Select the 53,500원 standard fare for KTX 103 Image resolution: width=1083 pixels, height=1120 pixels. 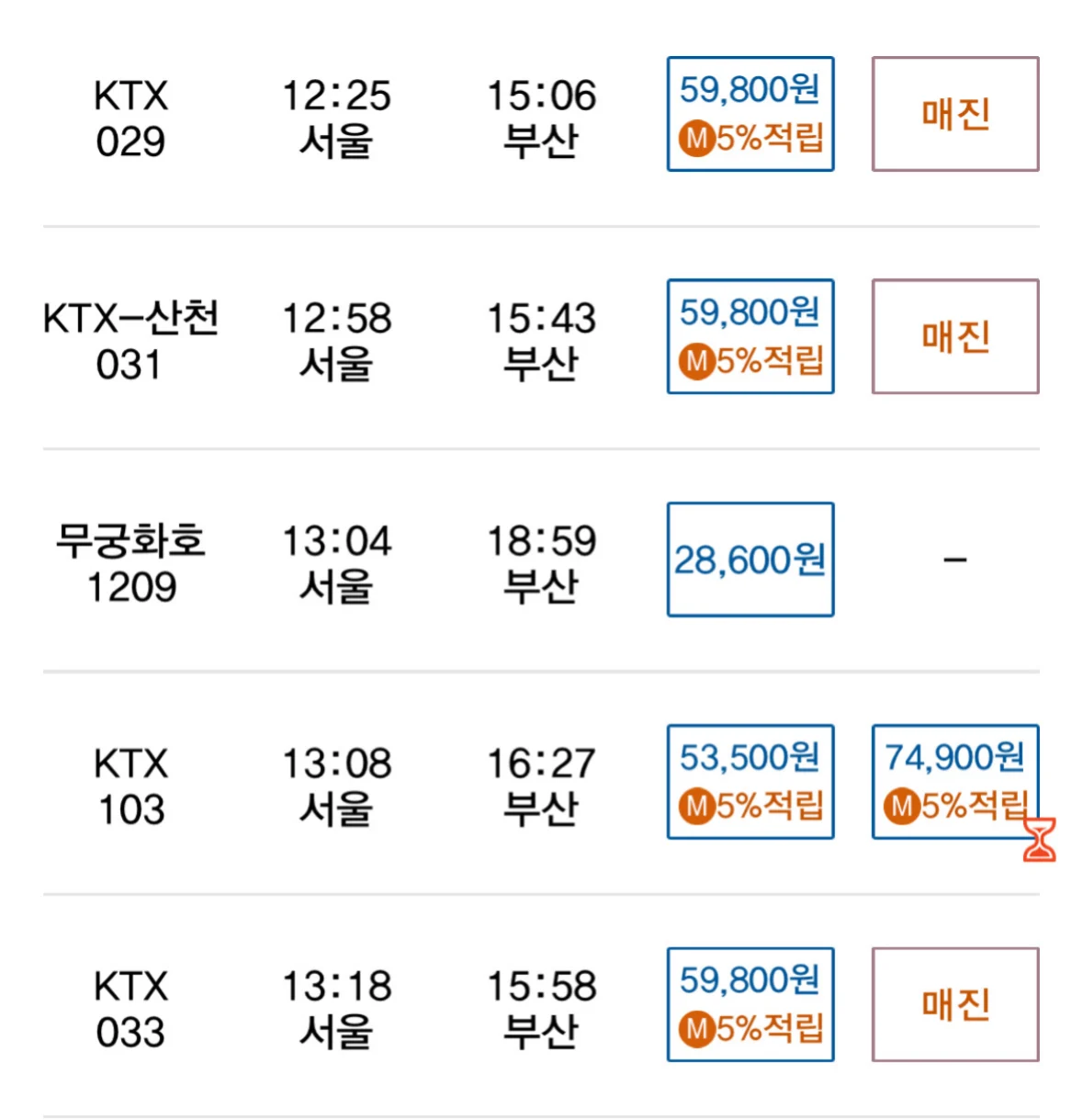point(750,781)
